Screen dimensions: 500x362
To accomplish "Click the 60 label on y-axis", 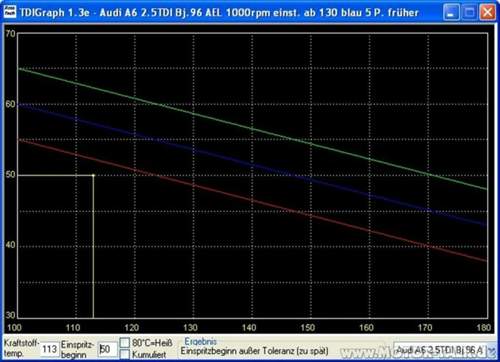I will pyautogui.click(x=10, y=104).
